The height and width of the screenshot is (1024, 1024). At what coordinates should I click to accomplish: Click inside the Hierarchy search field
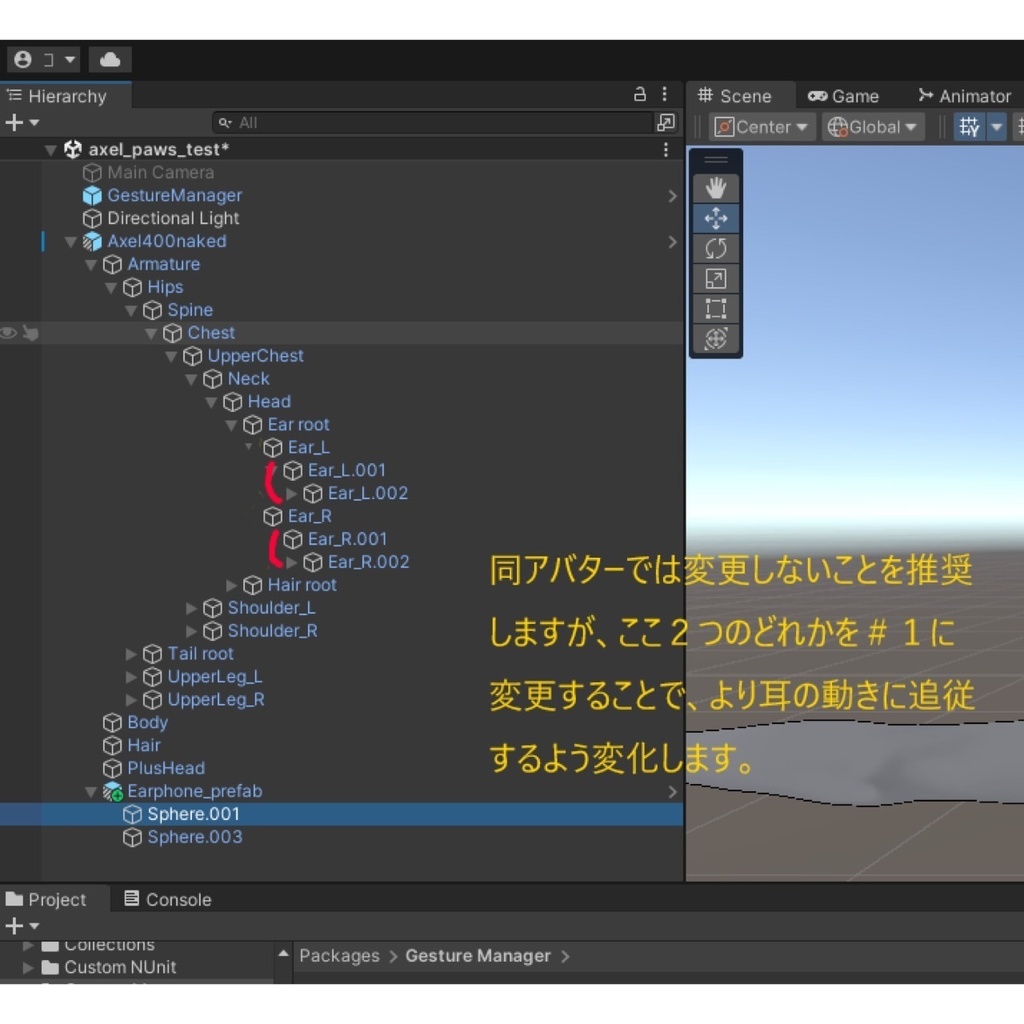coord(430,122)
